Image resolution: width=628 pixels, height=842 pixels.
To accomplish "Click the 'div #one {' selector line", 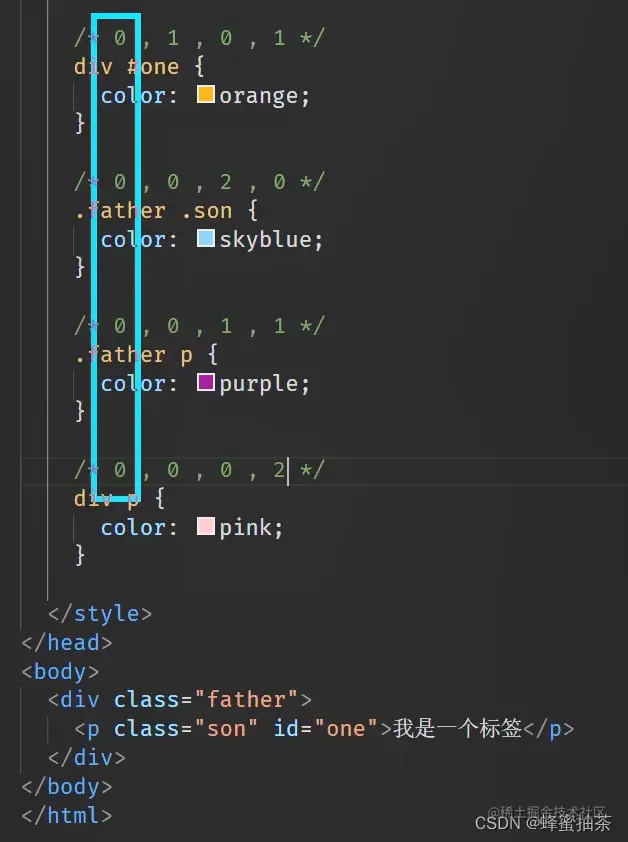I will (x=139, y=67).
